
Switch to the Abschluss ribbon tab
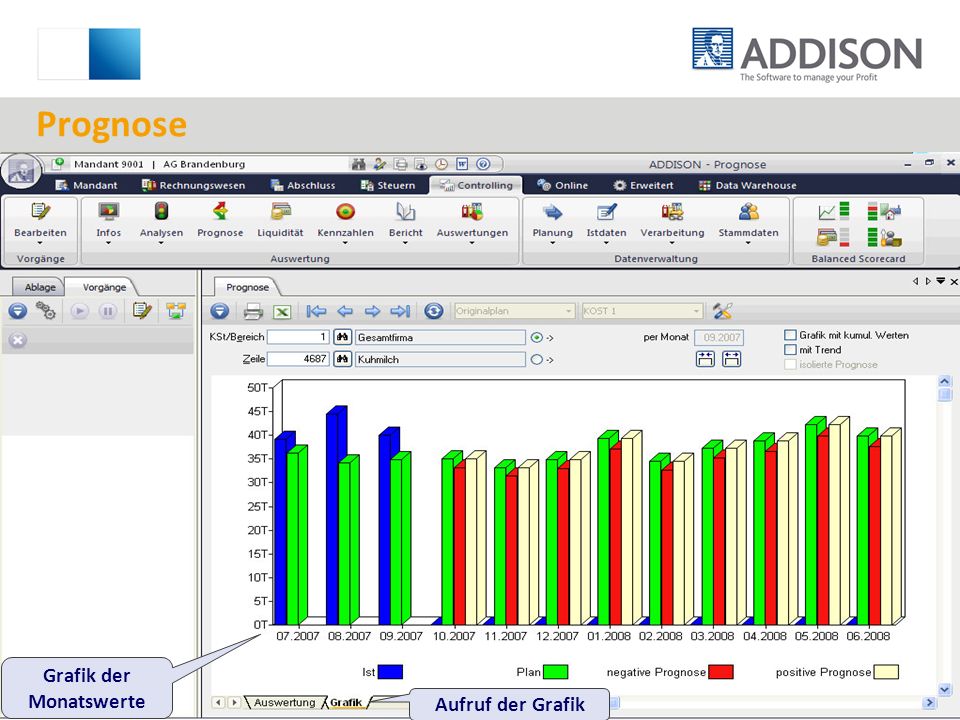[303, 185]
